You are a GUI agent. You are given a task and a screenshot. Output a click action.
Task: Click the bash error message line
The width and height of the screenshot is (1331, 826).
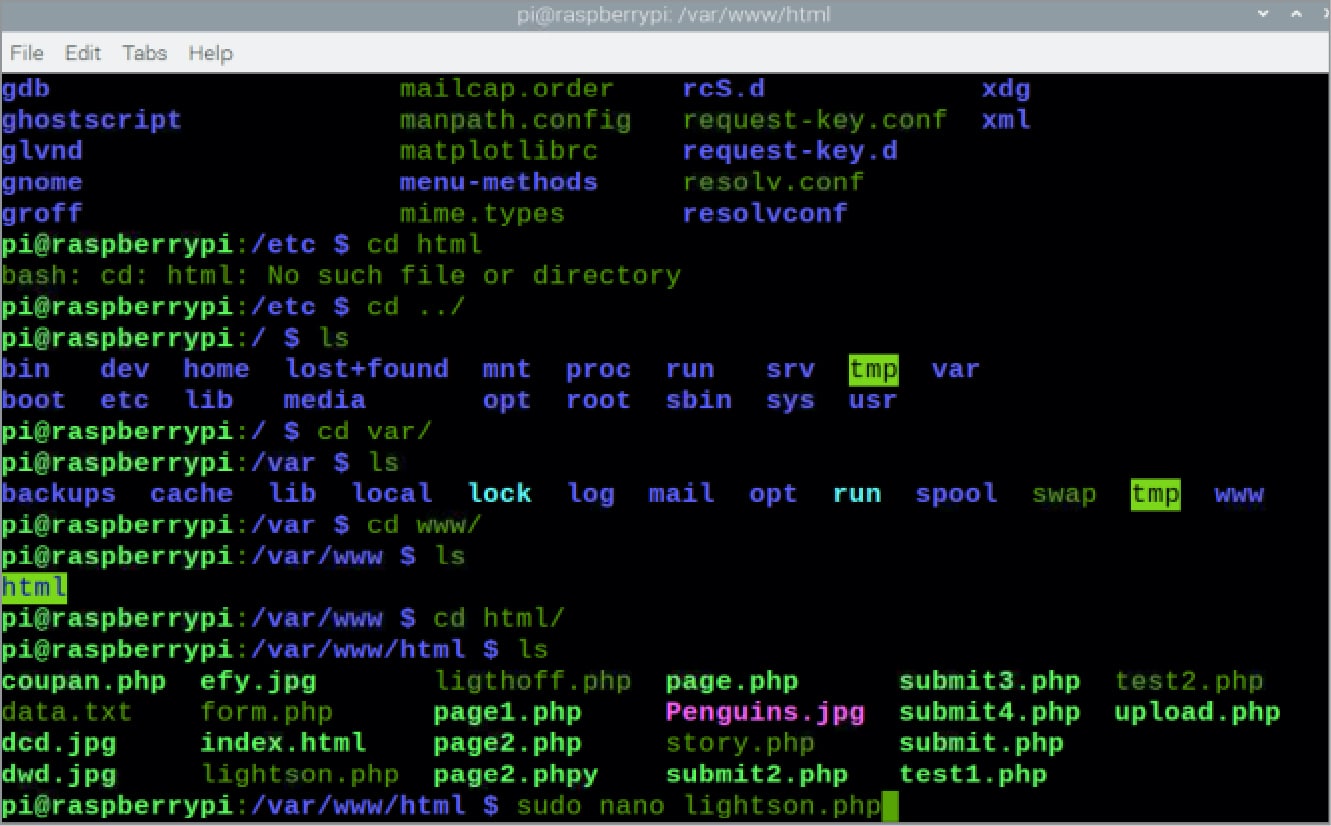[340, 275]
